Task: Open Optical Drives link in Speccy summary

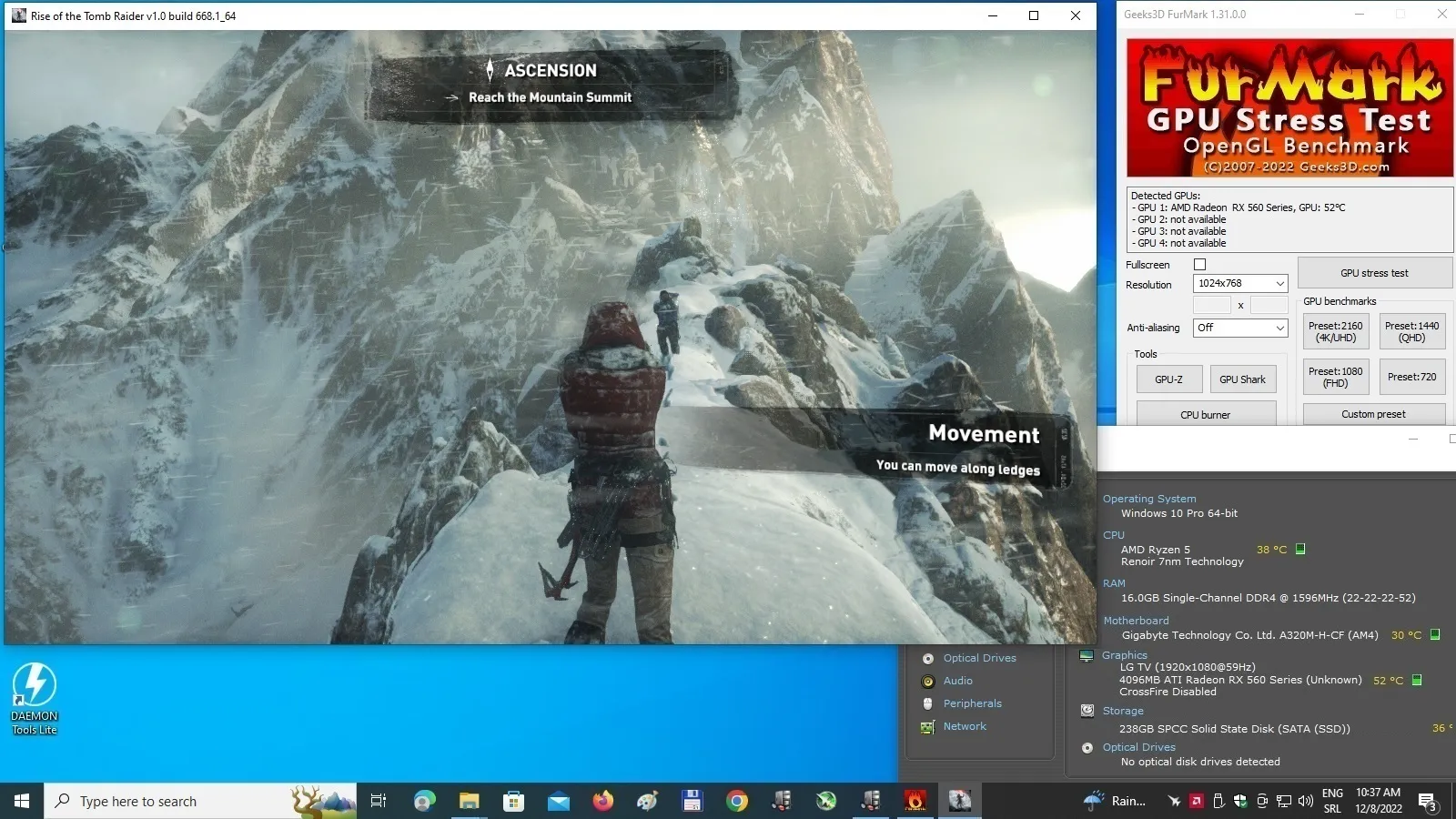Action: 1139,747
